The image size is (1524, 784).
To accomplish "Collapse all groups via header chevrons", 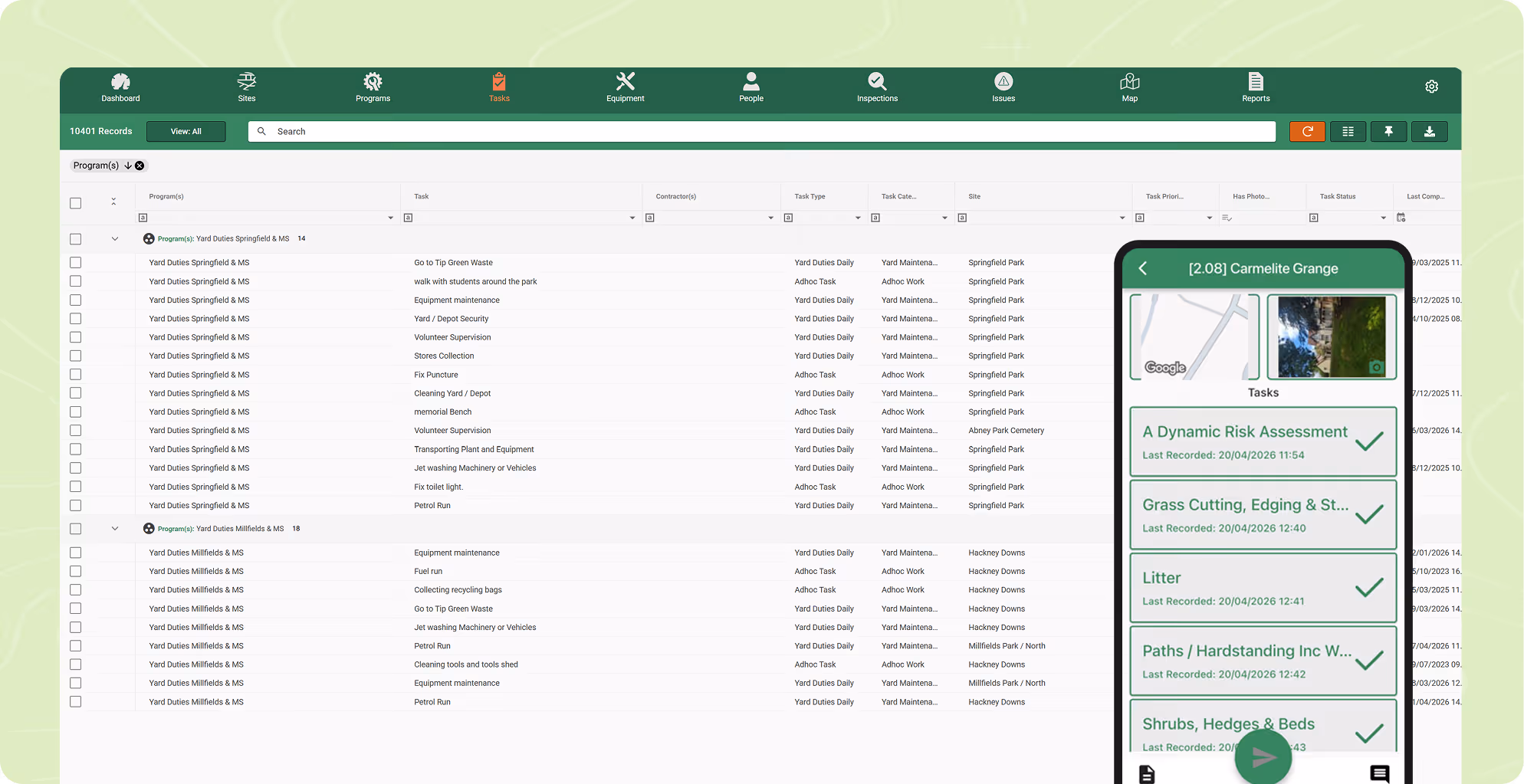I will (113, 202).
